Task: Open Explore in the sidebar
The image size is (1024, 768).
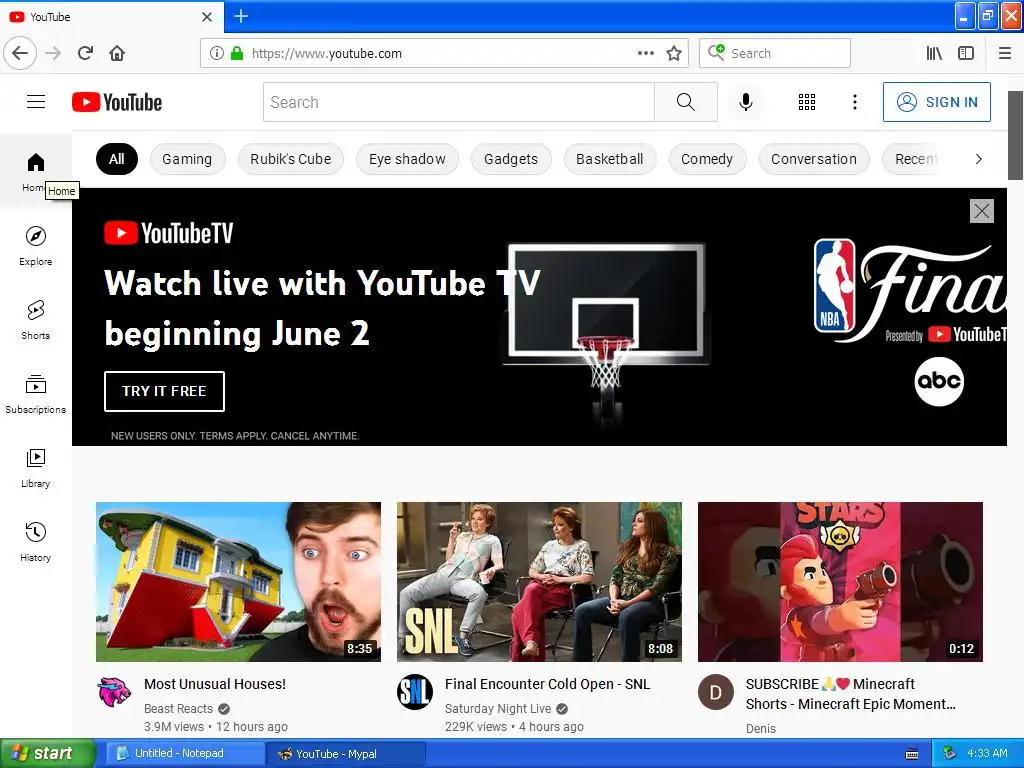Action: [x=36, y=246]
